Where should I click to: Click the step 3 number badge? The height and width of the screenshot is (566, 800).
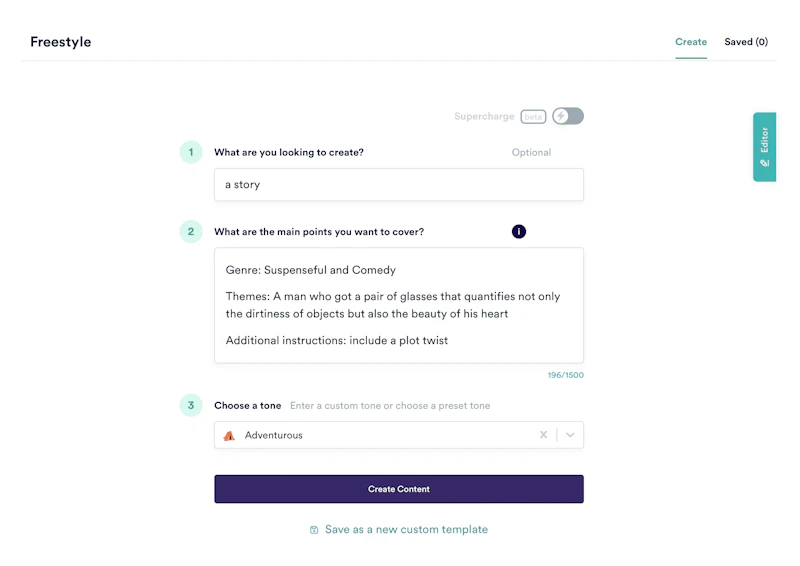(x=191, y=406)
